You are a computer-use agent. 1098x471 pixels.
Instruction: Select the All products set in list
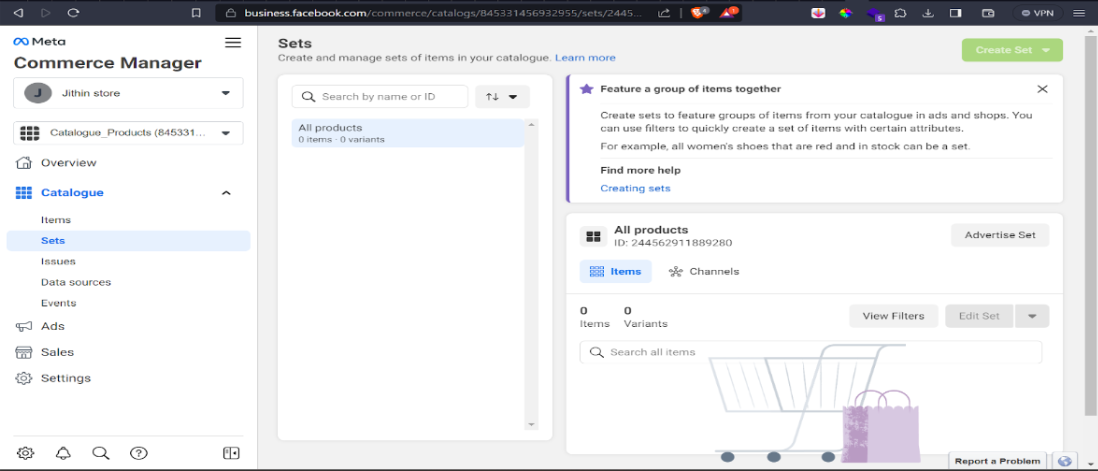click(408, 133)
